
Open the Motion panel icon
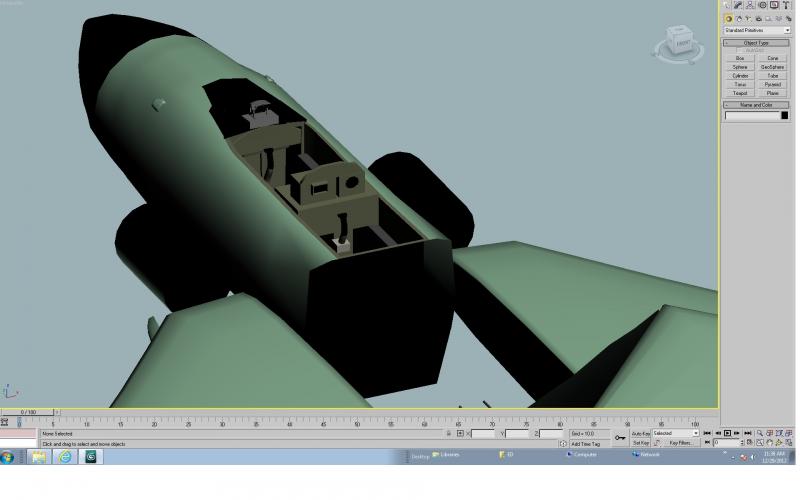(x=762, y=5)
